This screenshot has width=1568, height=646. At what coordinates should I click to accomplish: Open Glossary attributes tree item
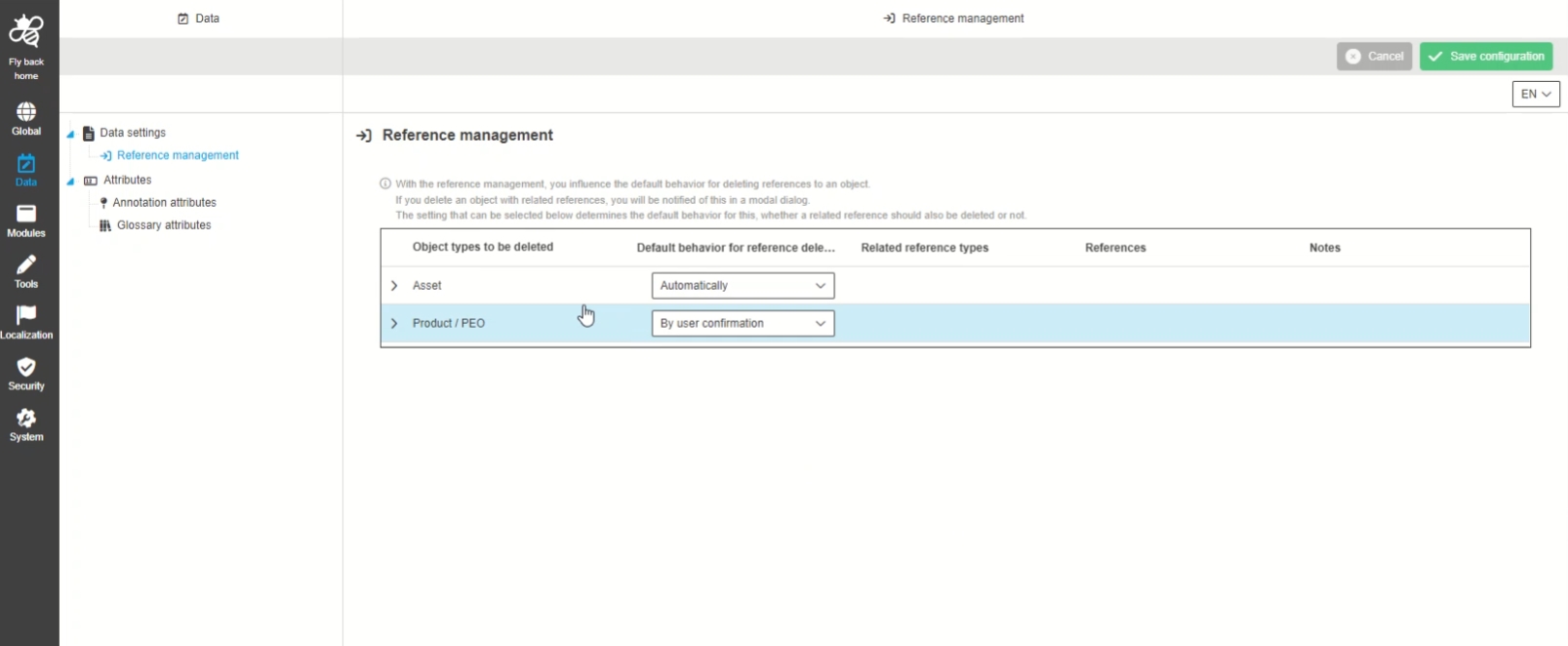pyautogui.click(x=163, y=225)
